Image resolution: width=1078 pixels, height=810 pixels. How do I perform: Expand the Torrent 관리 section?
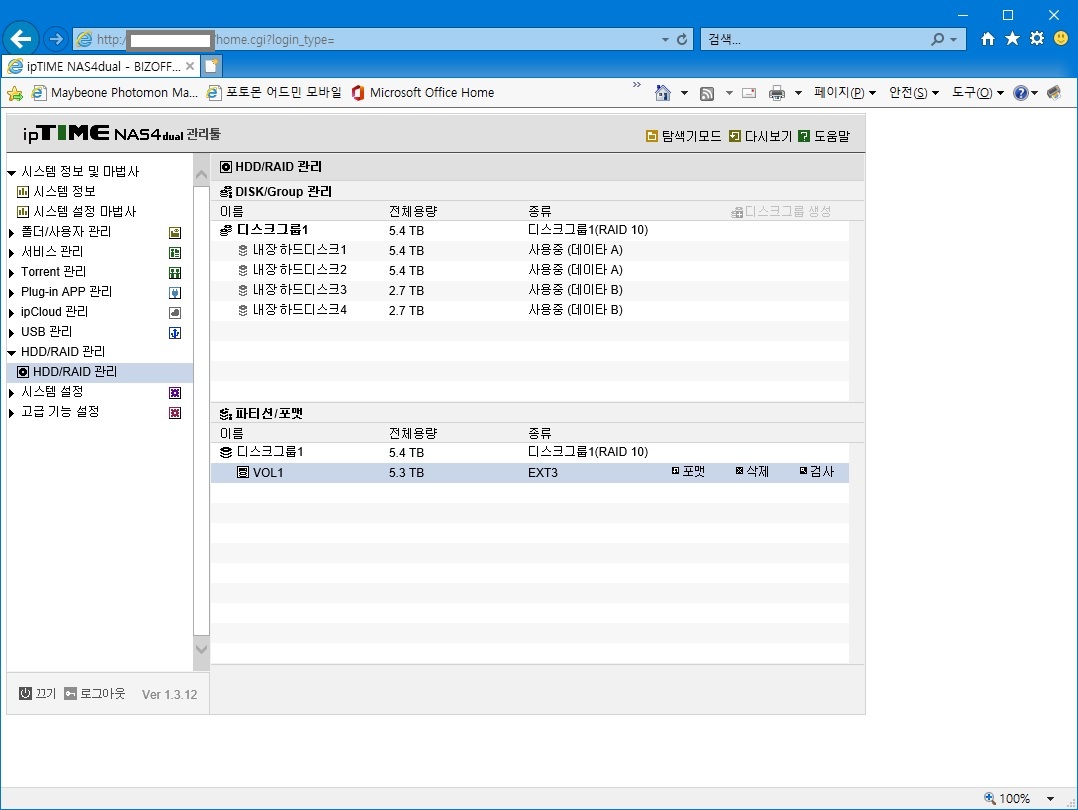coord(11,273)
